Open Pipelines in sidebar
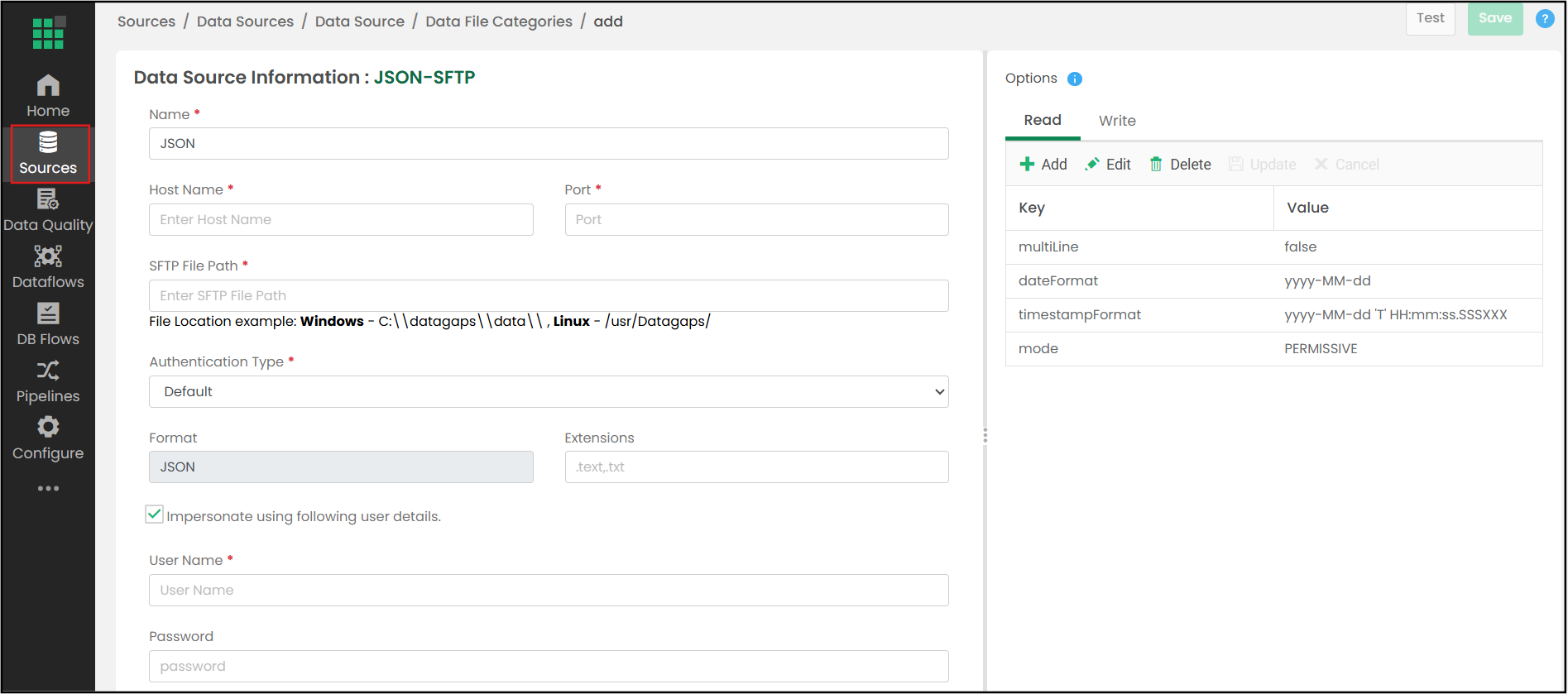The image size is (1568, 694). tap(48, 381)
